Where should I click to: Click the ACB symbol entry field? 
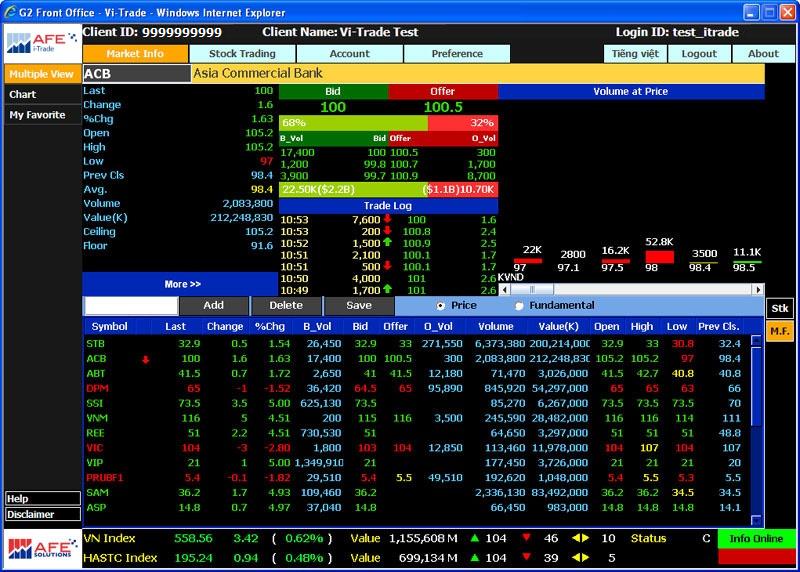coord(136,74)
